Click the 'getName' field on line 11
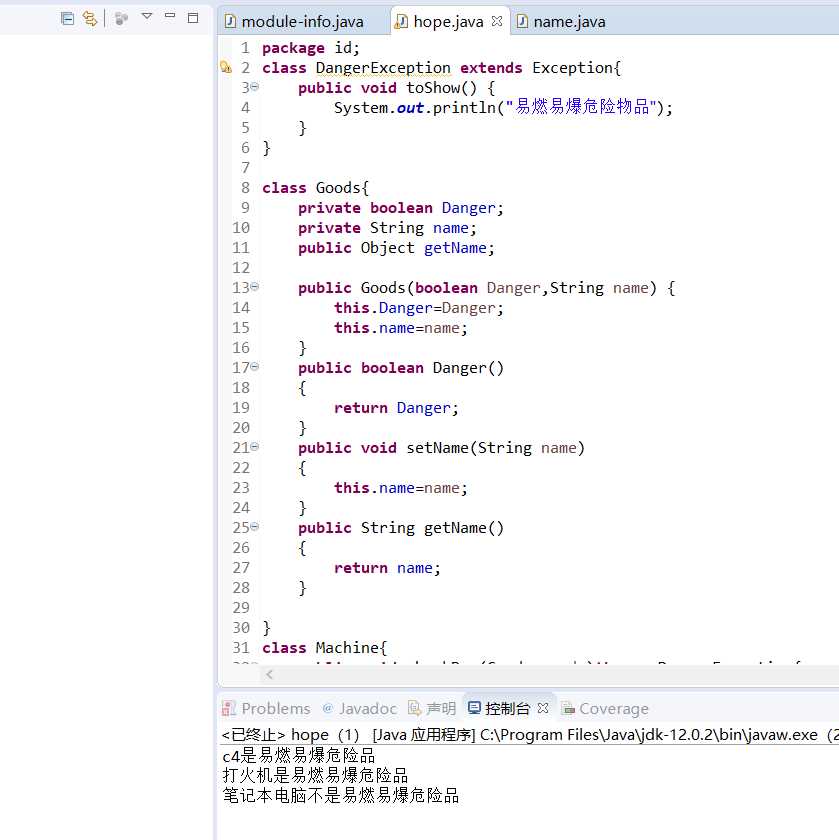The height and width of the screenshot is (840, 839). click(455, 248)
